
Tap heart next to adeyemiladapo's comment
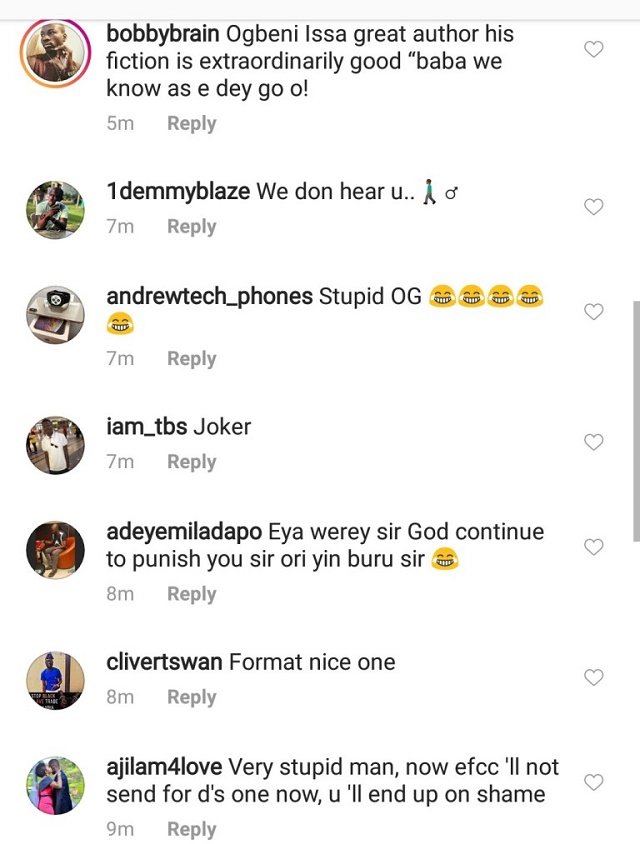click(x=593, y=547)
